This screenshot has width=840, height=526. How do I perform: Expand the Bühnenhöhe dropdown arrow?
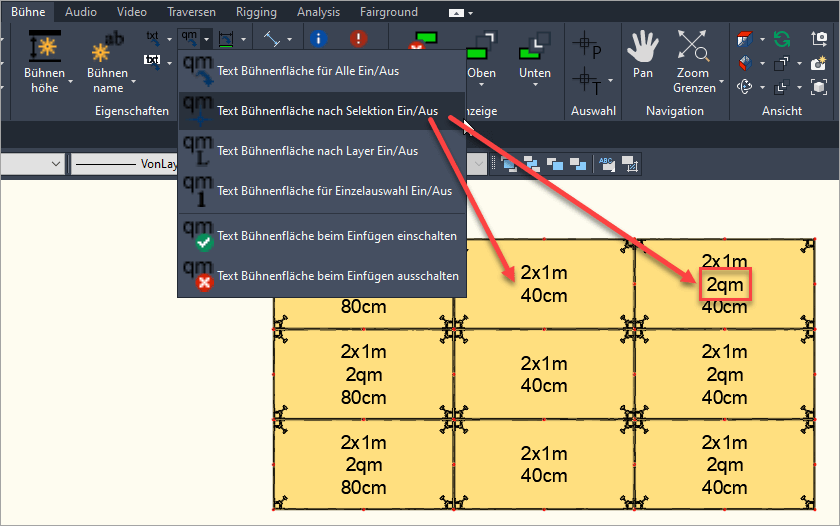pyautogui.click(x=71, y=81)
